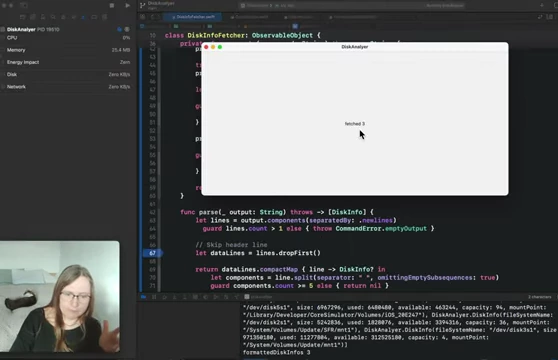Image resolution: width=558 pixels, height=360 pixels.
Task: Open the DiskAnalyer main branch selector
Action: click(x=161, y=5)
